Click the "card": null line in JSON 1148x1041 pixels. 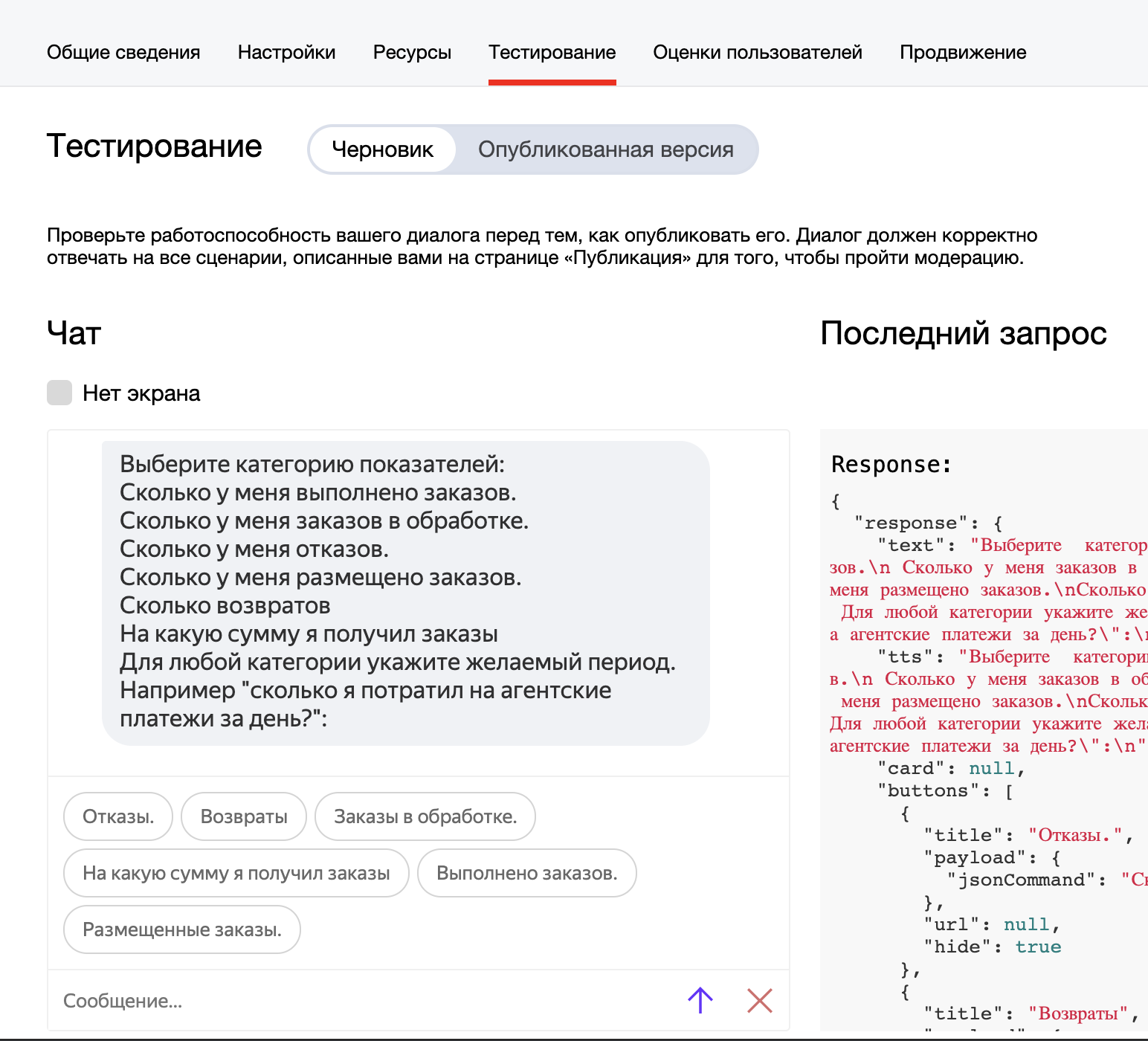pyautogui.click(x=951, y=768)
